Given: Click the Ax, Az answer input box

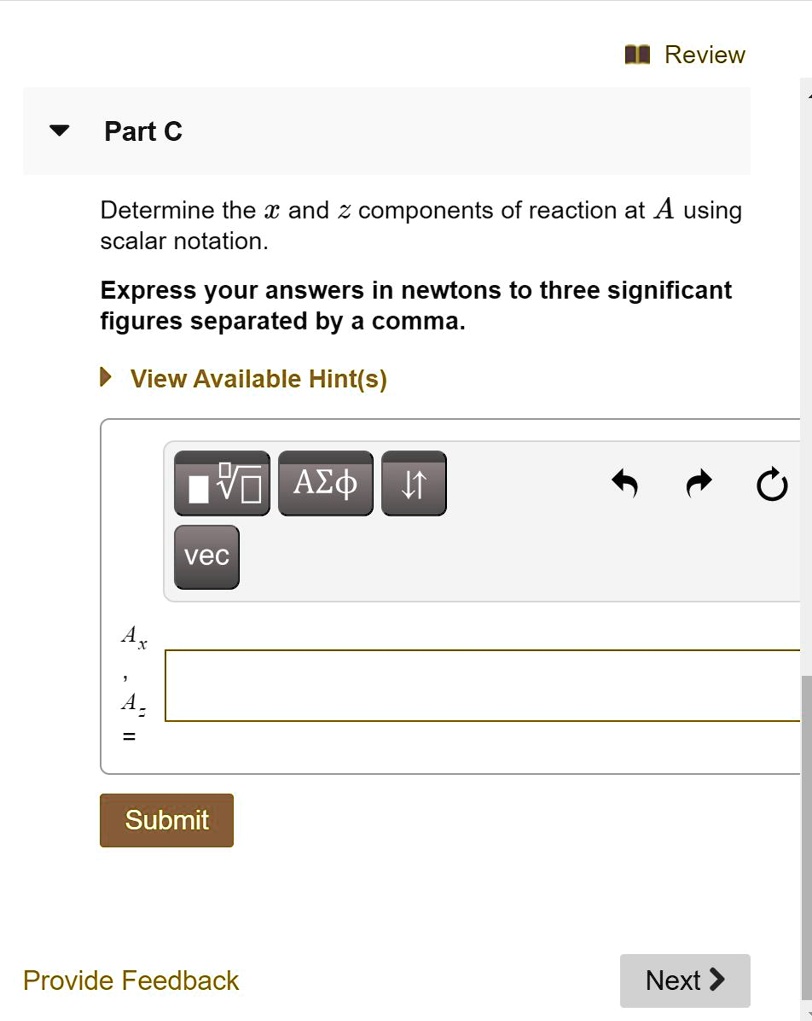Looking at the screenshot, I should [x=482, y=685].
